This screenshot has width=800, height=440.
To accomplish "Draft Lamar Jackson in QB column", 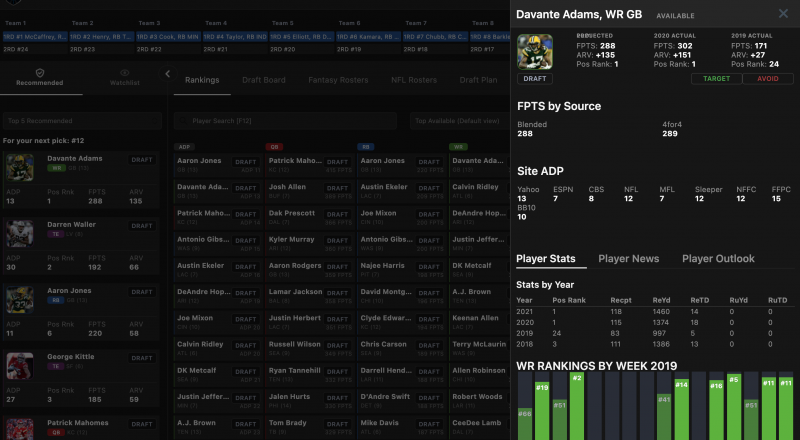I will point(337,293).
